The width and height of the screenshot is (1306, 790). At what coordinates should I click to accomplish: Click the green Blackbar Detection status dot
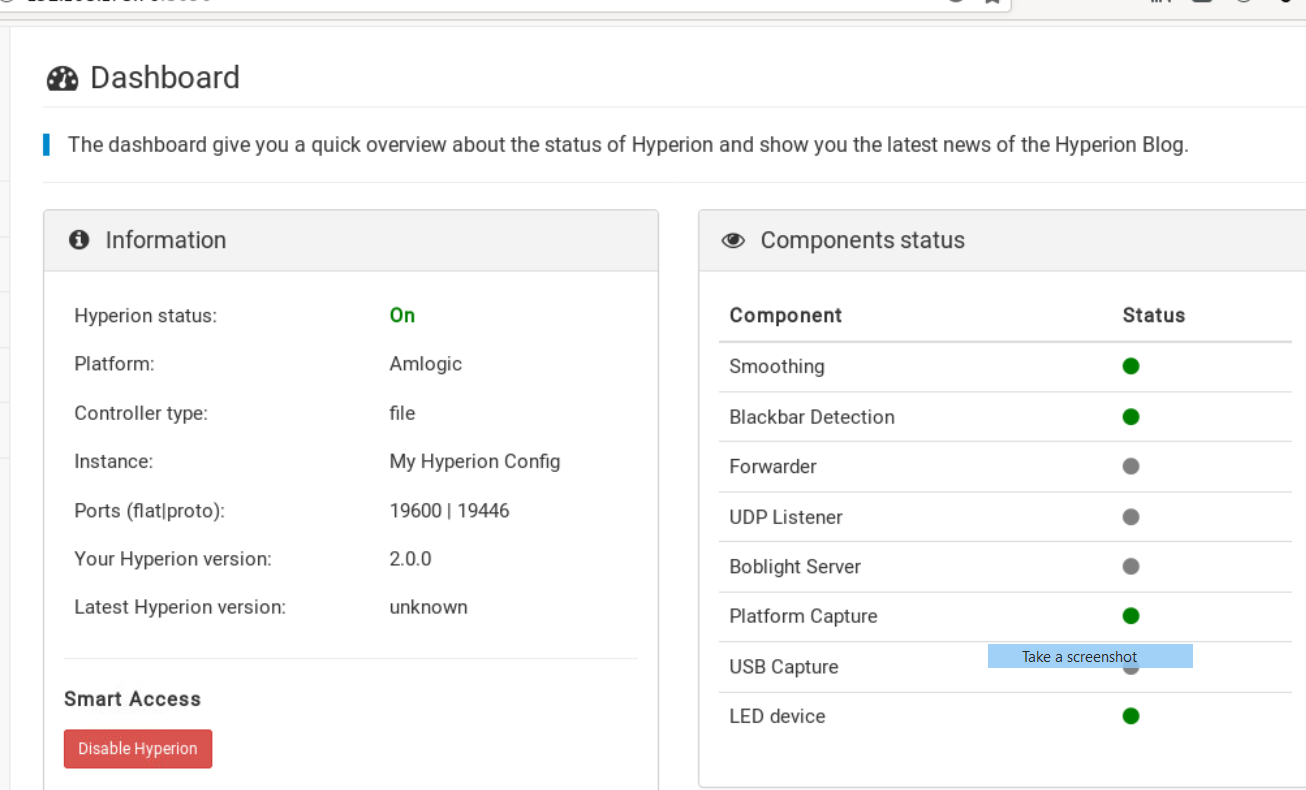pos(1131,416)
